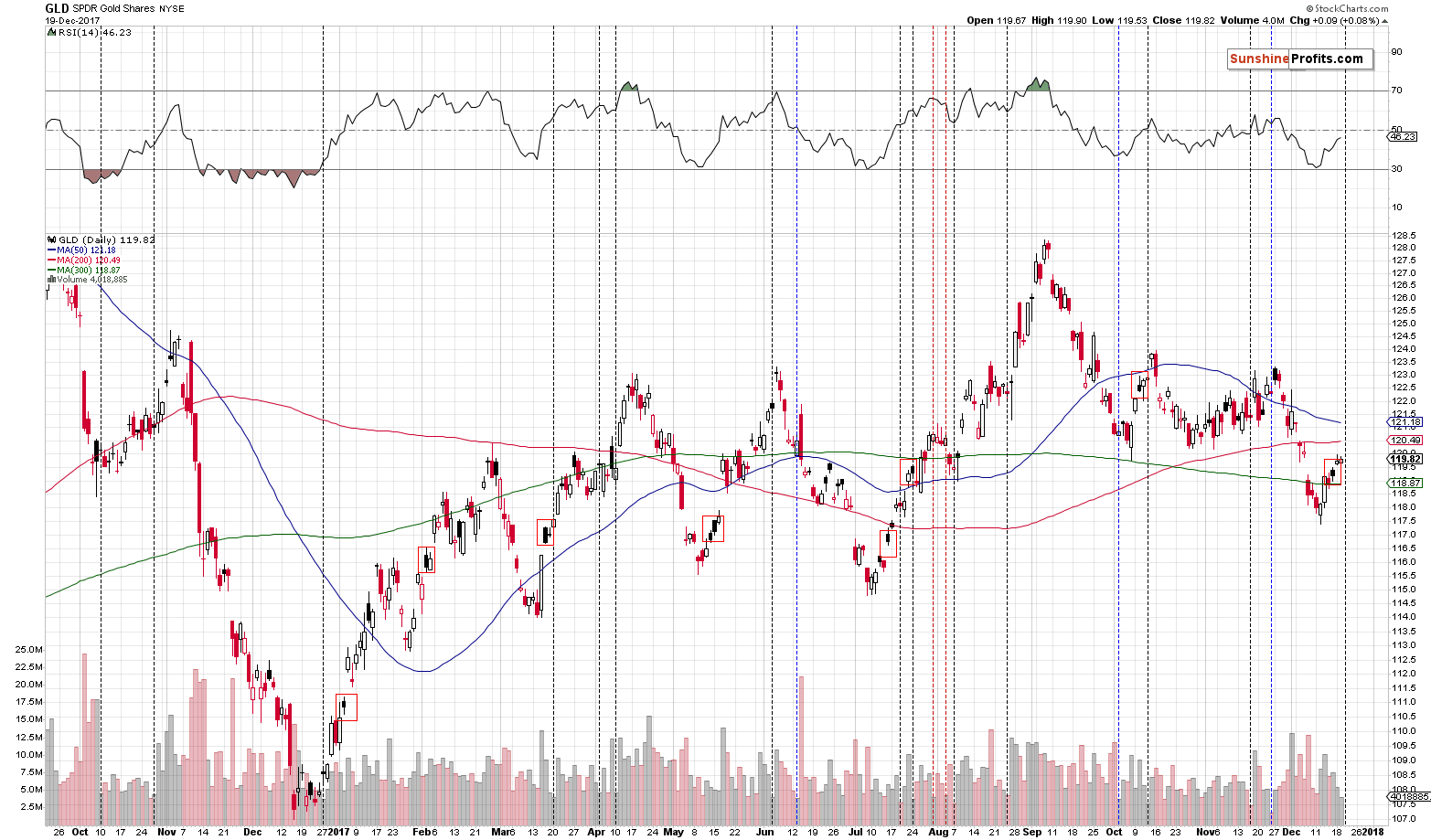This screenshot has width=1431, height=840.
Task: Click the Feb label on time axis
Action: [420, 833]
